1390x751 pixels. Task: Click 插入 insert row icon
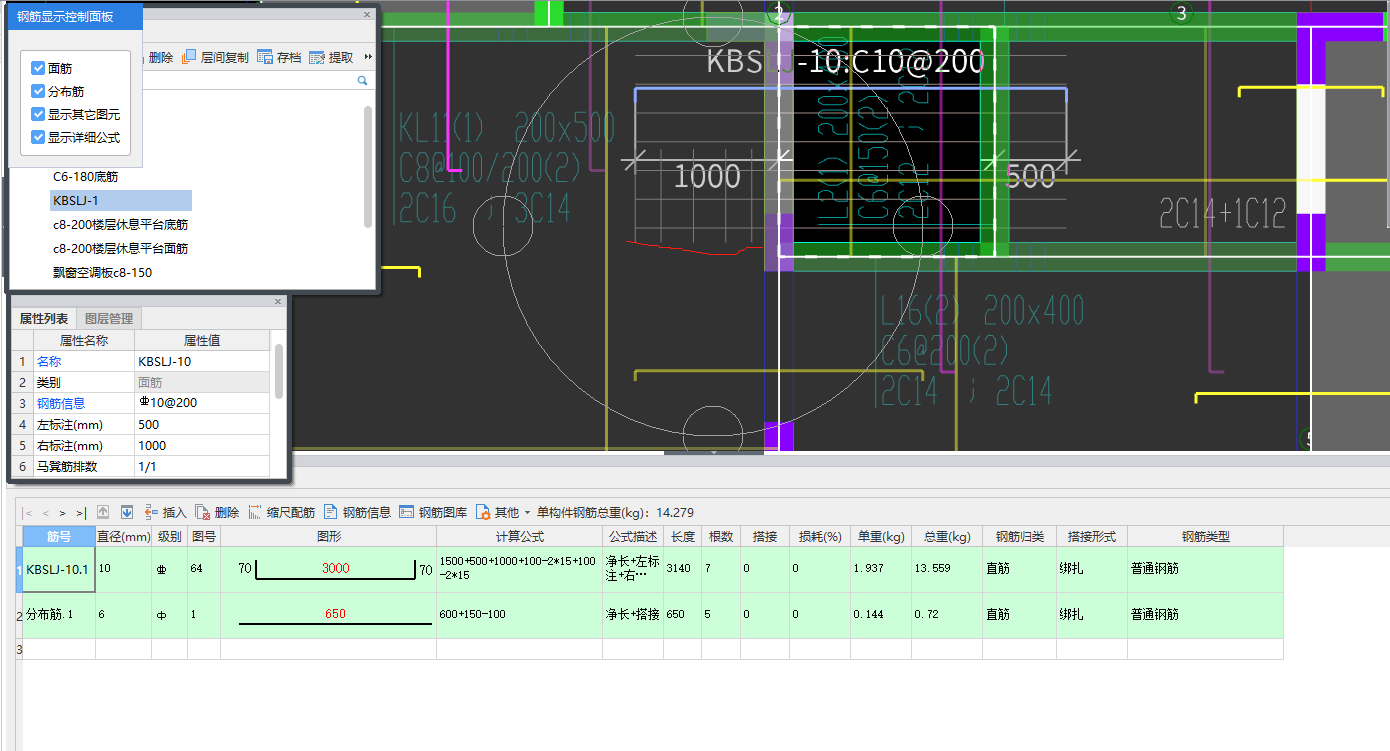tap(165, 512)
